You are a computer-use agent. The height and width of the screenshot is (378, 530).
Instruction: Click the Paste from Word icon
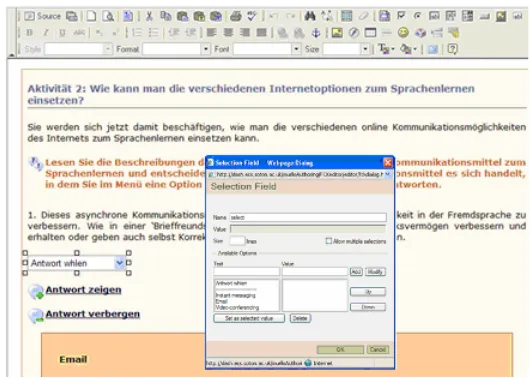pos(216,16)
